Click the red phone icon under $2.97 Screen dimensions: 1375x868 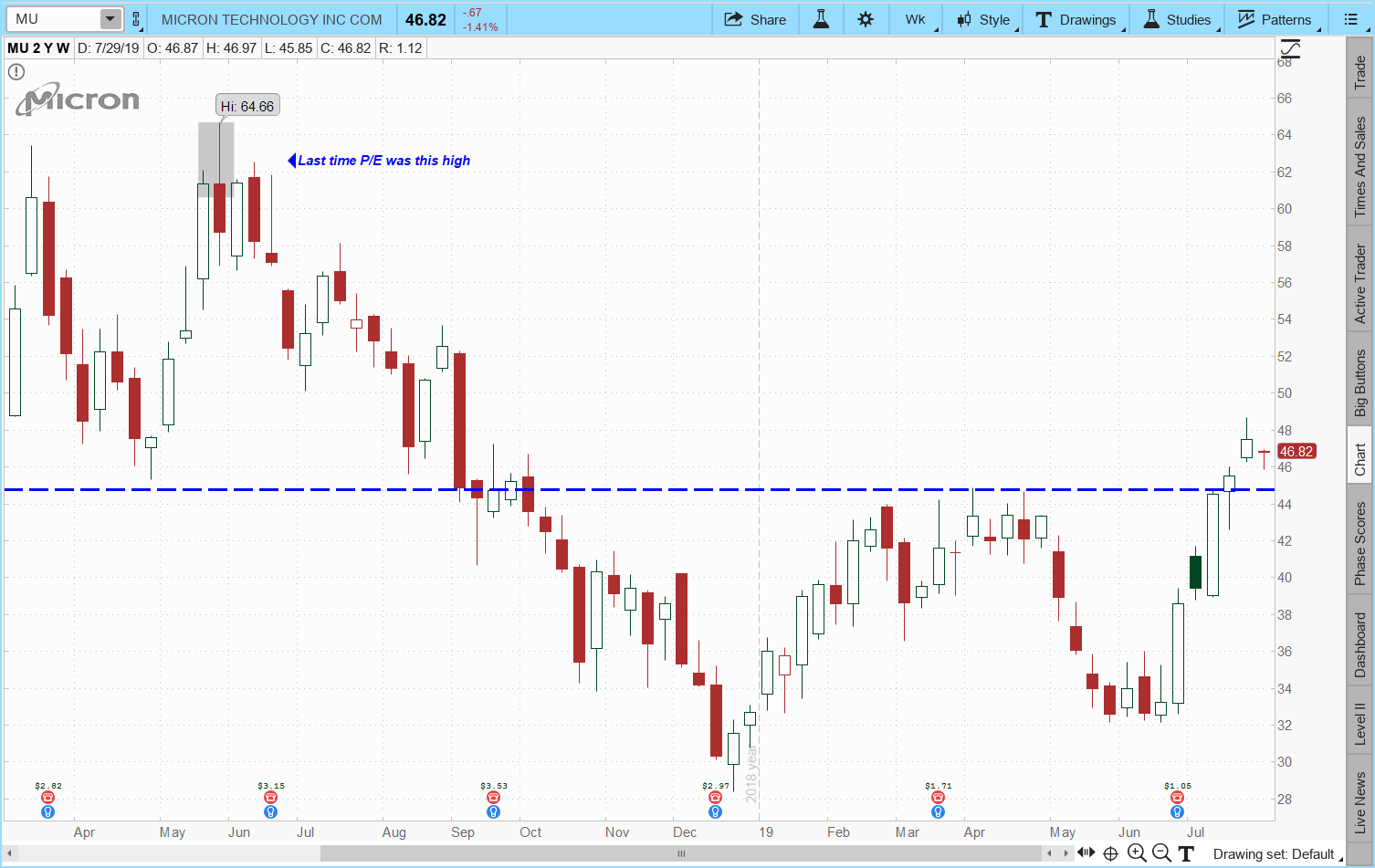point(715,798)
